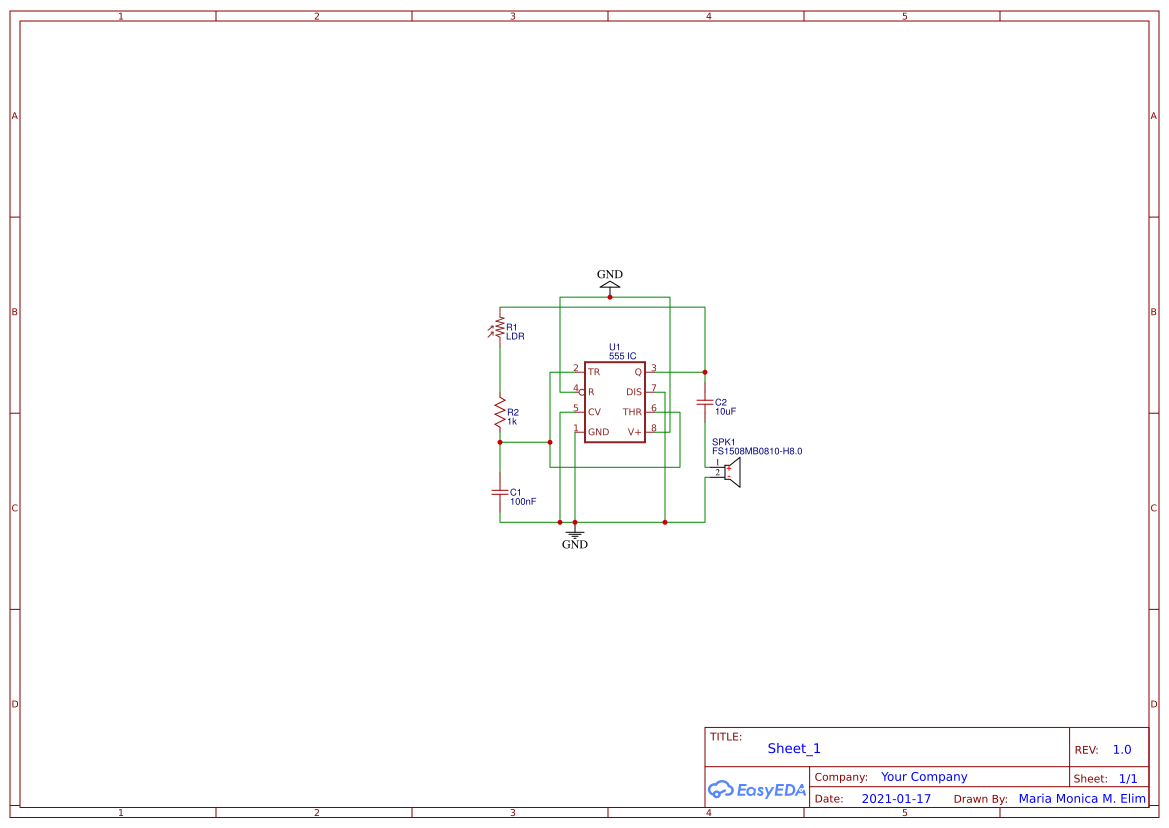Viewport: 1169px width, 828px height.
Task: Select the 'Maria Monica M. Elim' drawn-by text
Action: tap(1082, 798)
